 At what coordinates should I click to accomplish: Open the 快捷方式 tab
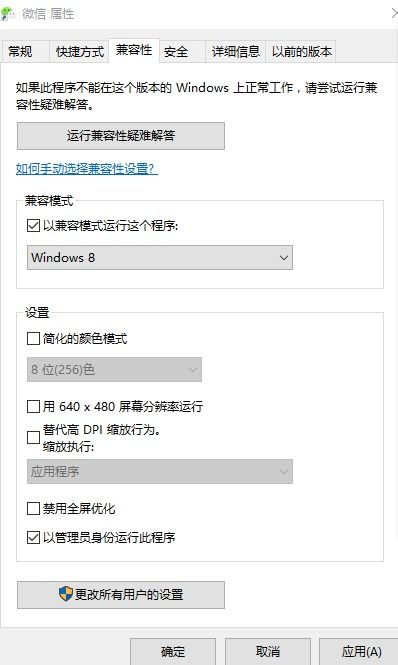79,52
